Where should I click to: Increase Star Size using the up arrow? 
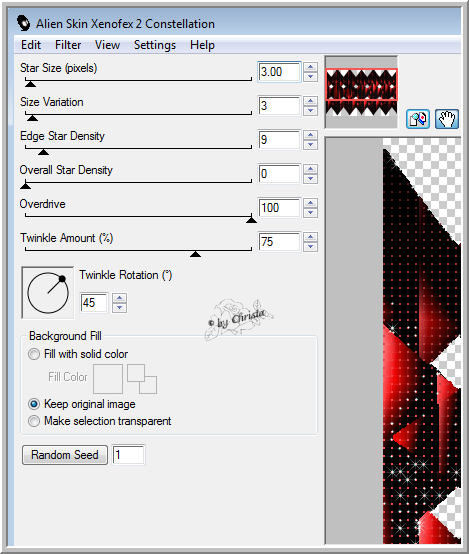pyautogui.click(x=310, y=67)
